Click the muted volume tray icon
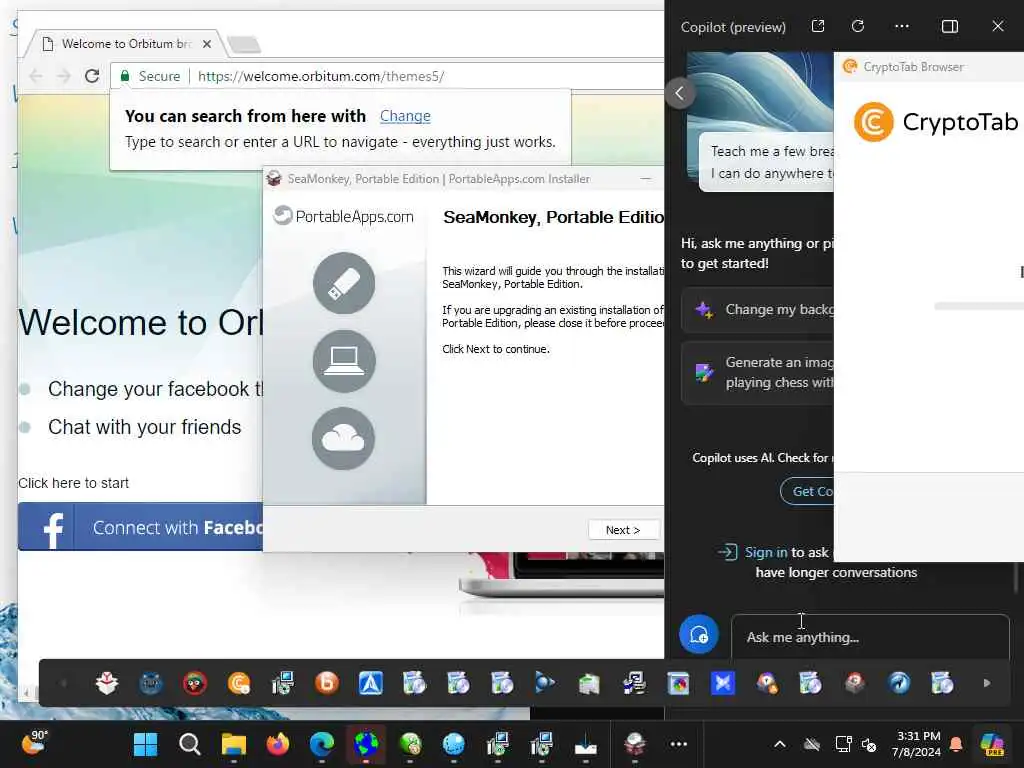 pyautogui.click(x=869, y=744)
